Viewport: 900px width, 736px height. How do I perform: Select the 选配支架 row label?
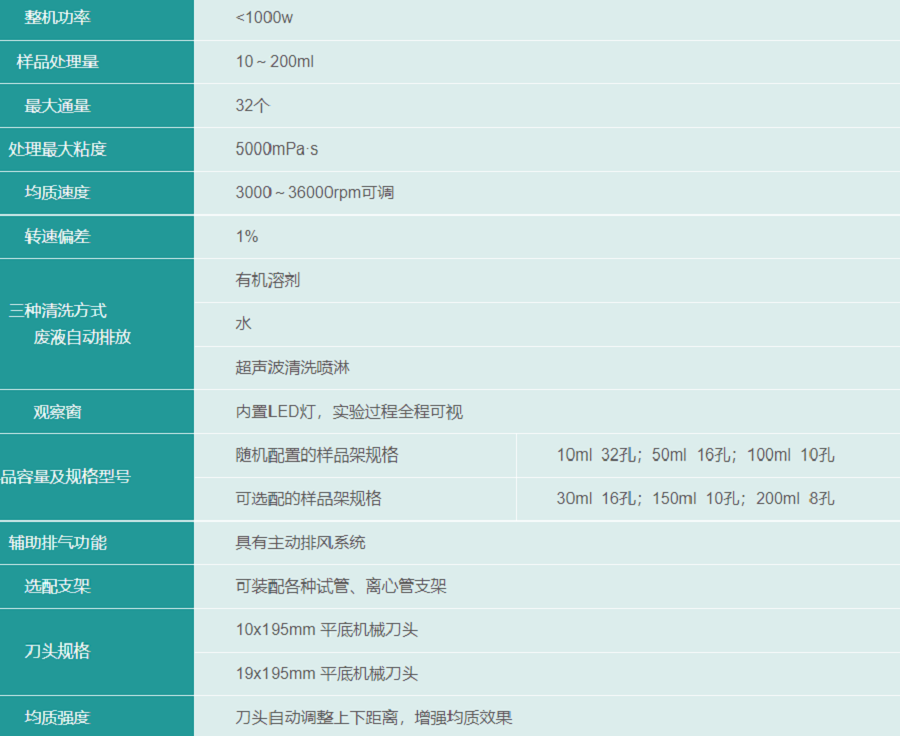tap(57, 586)
